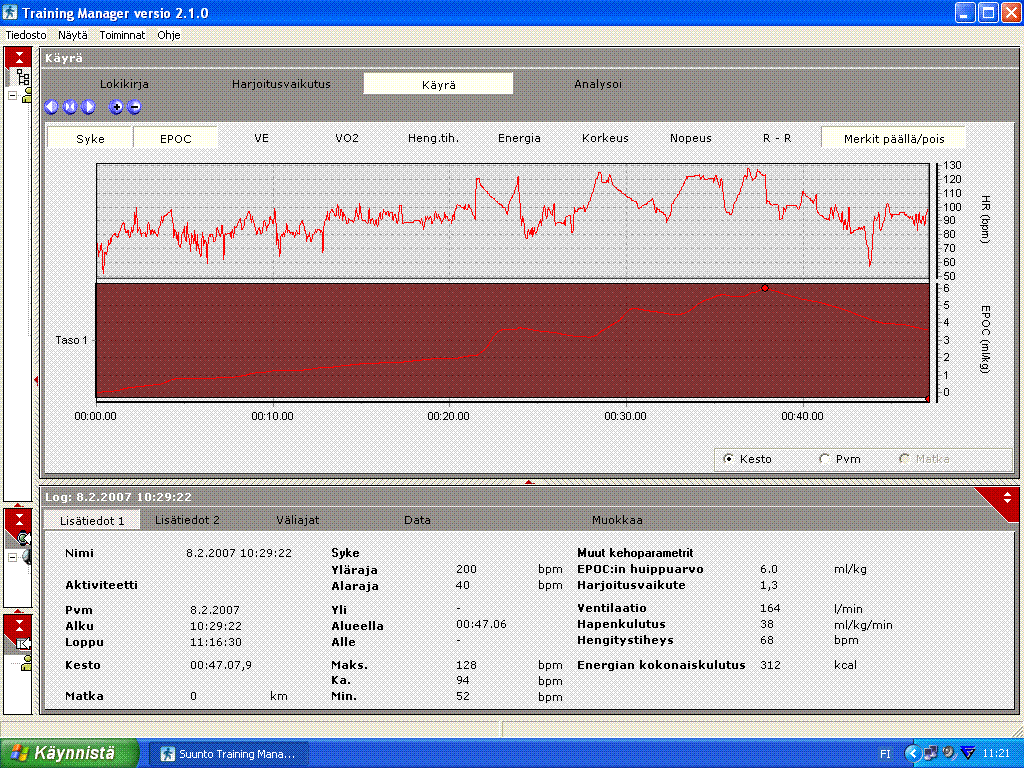
Task: Select the Pvm radio button
Action: pyautogui.click(x=825, y=459)
